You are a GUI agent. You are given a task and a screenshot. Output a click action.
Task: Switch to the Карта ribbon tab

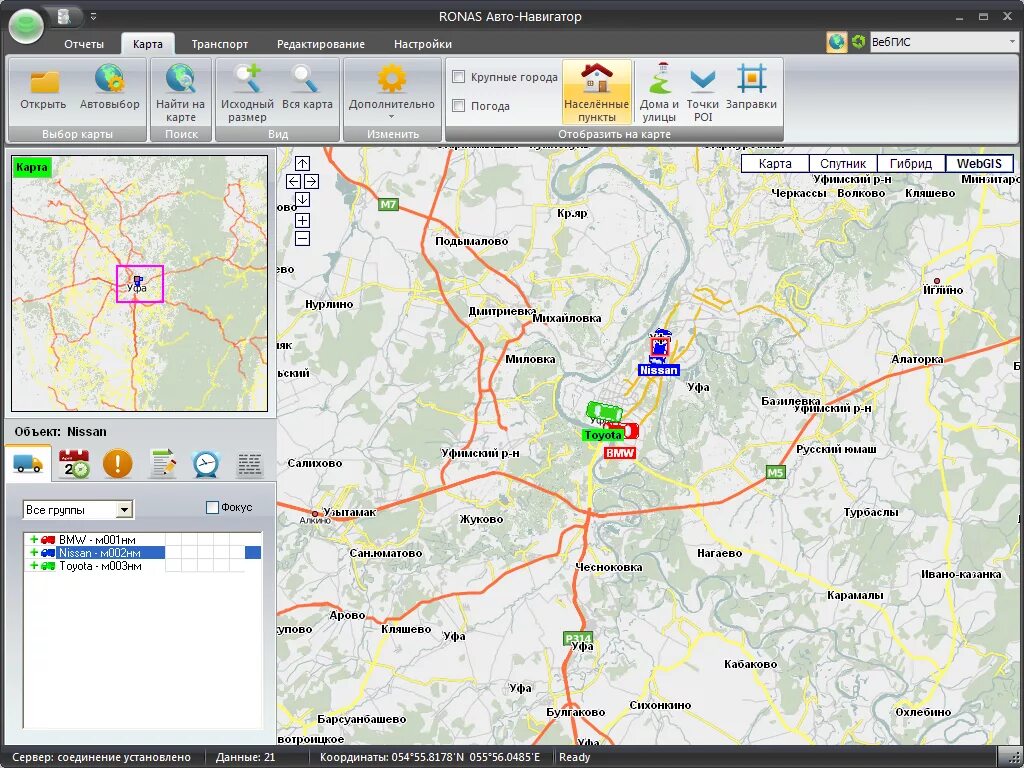[x=148, y=44]
